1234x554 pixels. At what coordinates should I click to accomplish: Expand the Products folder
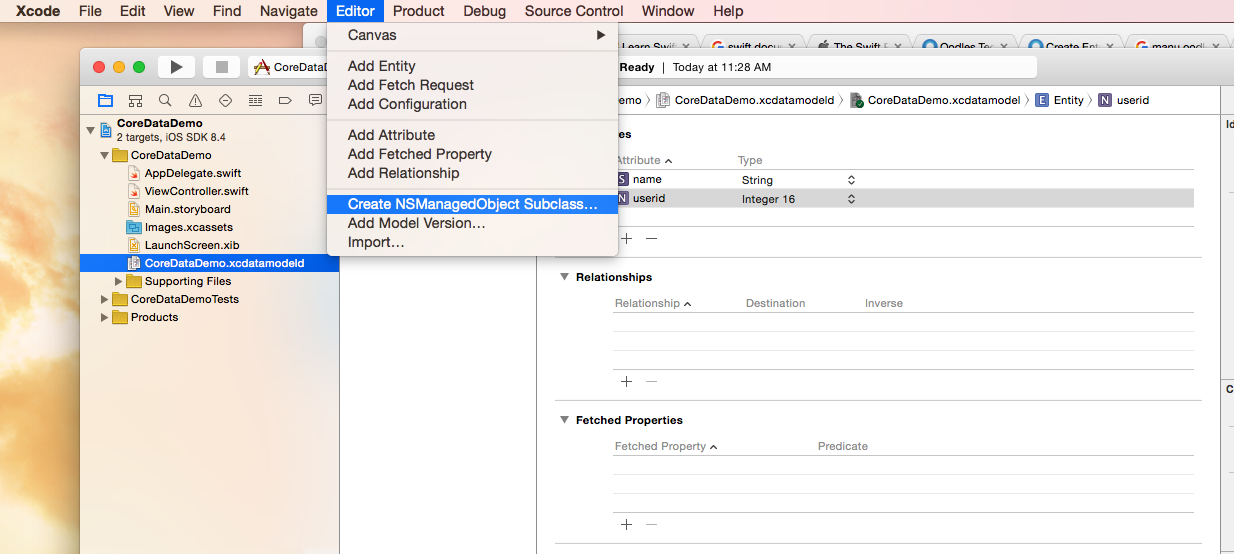click(104, 317)
